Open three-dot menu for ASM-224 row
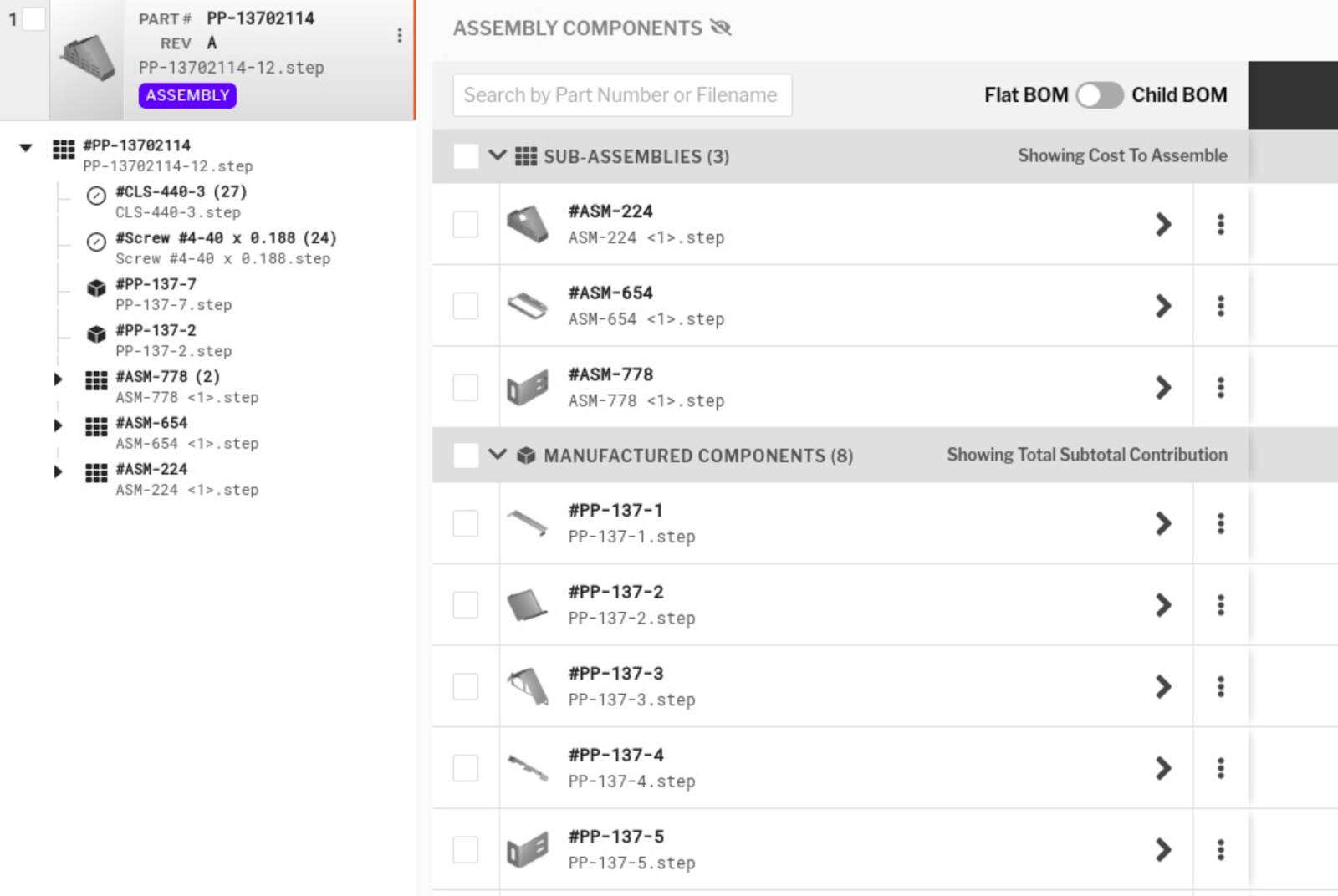This screenshot has height=896, width=1338. pyautogui.click(x=1221, y=224)
